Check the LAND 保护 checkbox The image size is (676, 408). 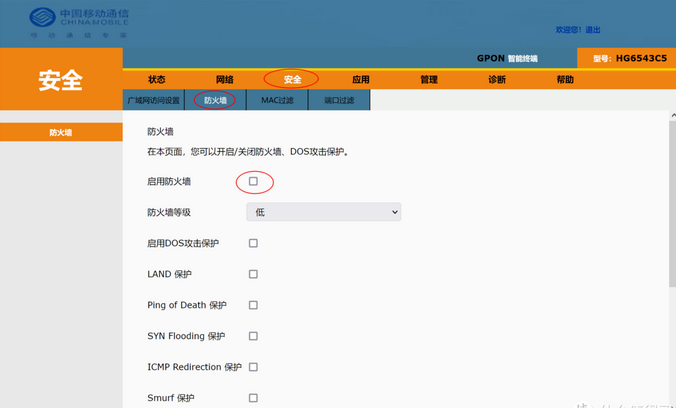tap(253, 274)
